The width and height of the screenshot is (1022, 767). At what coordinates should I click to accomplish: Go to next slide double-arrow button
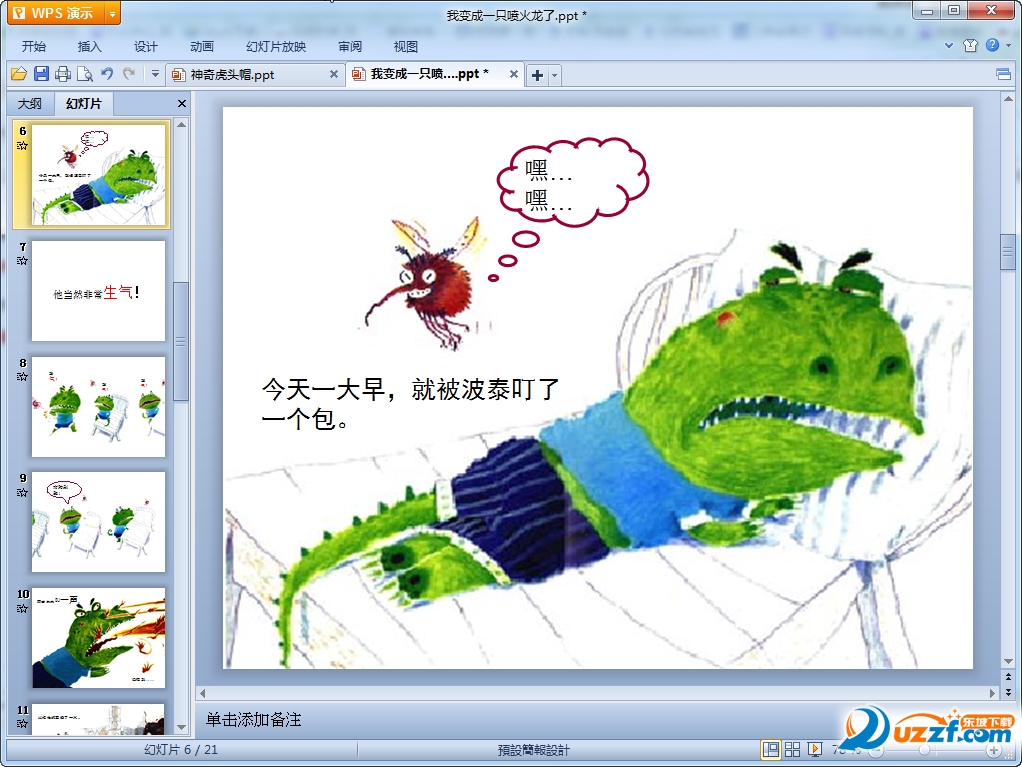[1008, 692]
